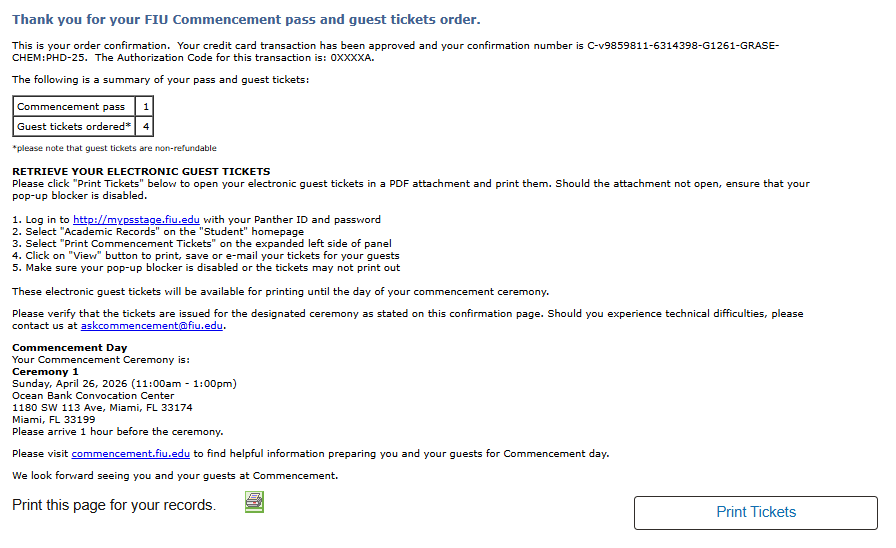Click the Retrieve Your Electronic Guest Tickets heading

tap(141, 172)
